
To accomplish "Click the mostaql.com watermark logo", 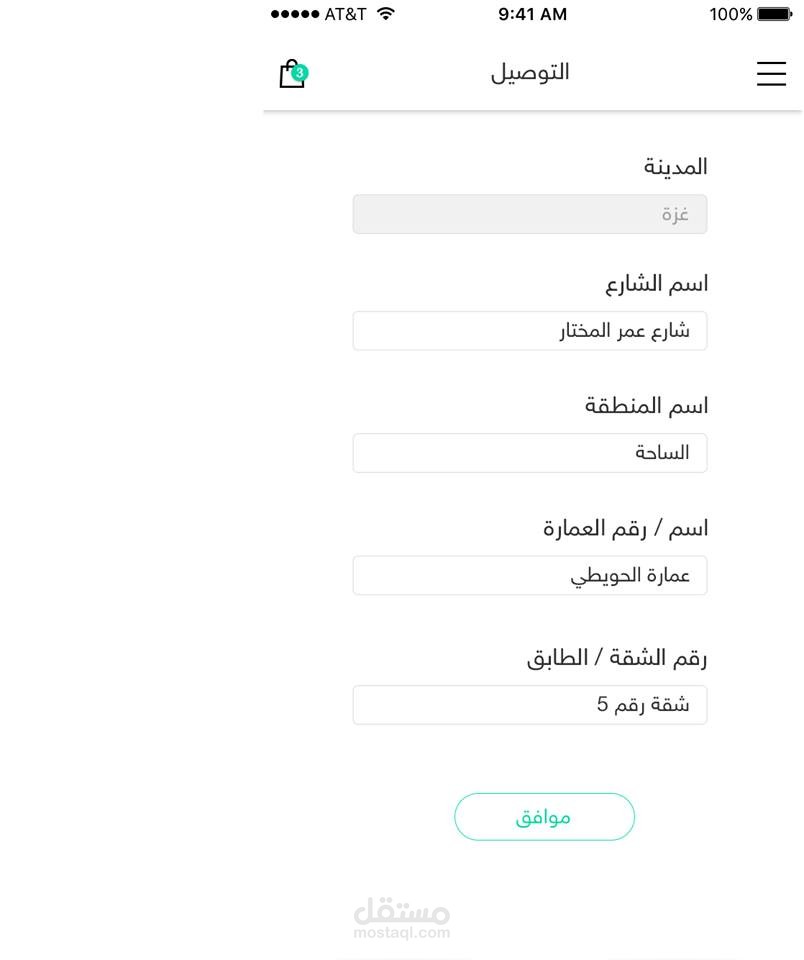I will (402, 917).
